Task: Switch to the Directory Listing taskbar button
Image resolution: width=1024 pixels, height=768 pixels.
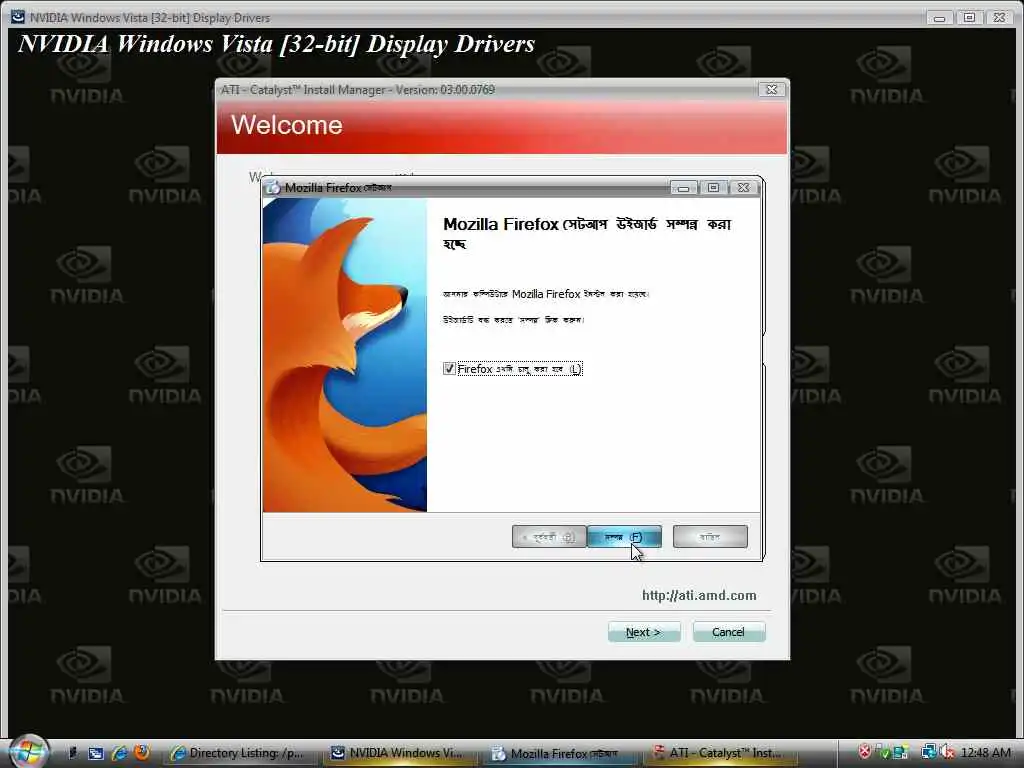Action: 239,753
